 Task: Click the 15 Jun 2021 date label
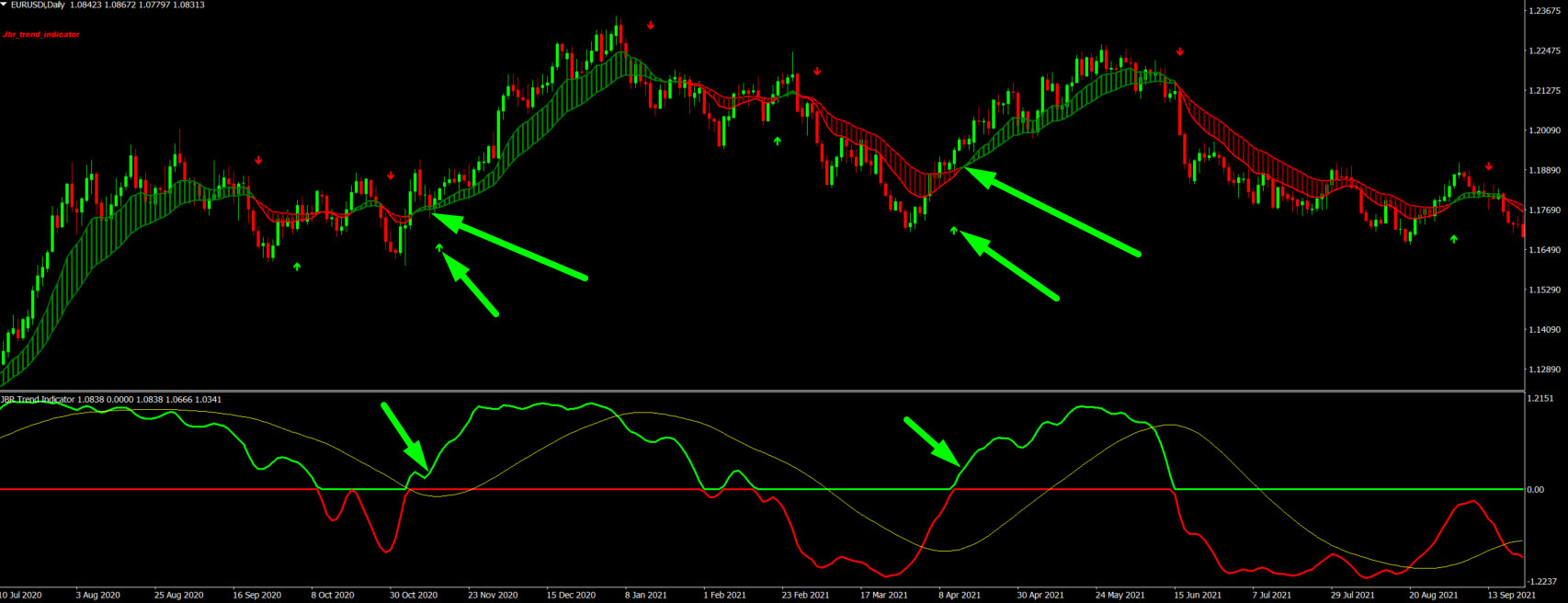pyautogui.click(x=1198, y=596)
